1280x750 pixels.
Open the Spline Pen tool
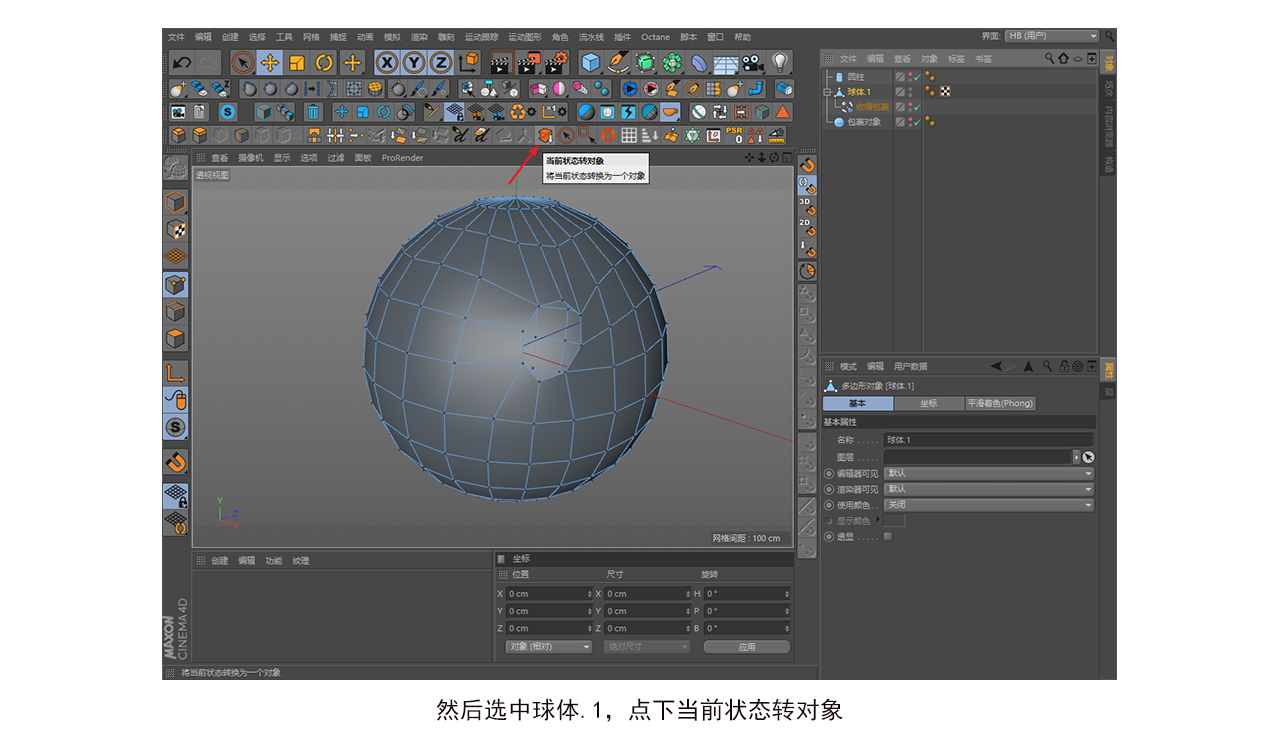[618, 63]
